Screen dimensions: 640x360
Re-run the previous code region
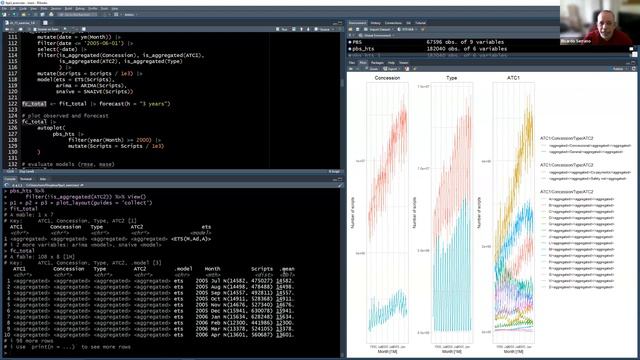coord(293,29)
